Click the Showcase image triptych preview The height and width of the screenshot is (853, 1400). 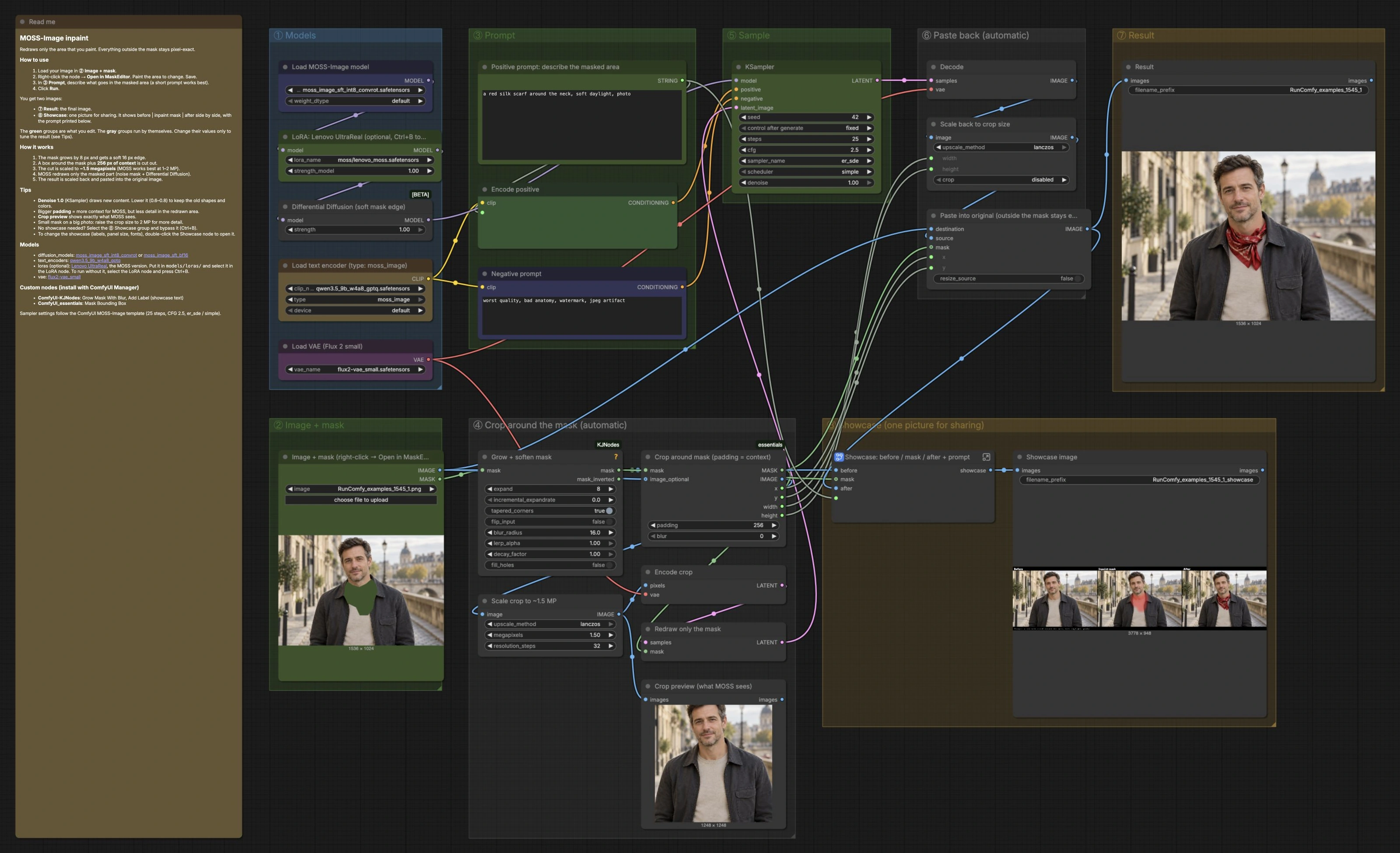click(1139, 598)
